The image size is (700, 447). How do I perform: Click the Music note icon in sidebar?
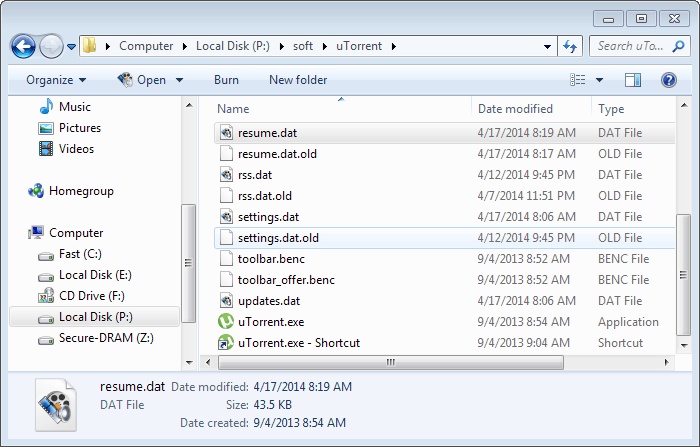click(x=46, y=106)
